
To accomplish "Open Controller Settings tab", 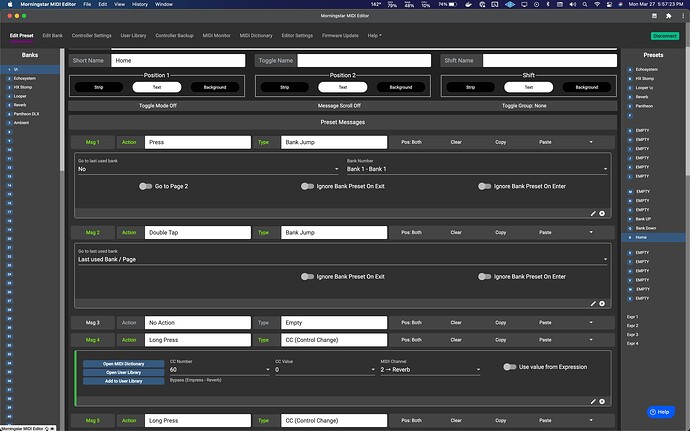I will click(92, 36).
